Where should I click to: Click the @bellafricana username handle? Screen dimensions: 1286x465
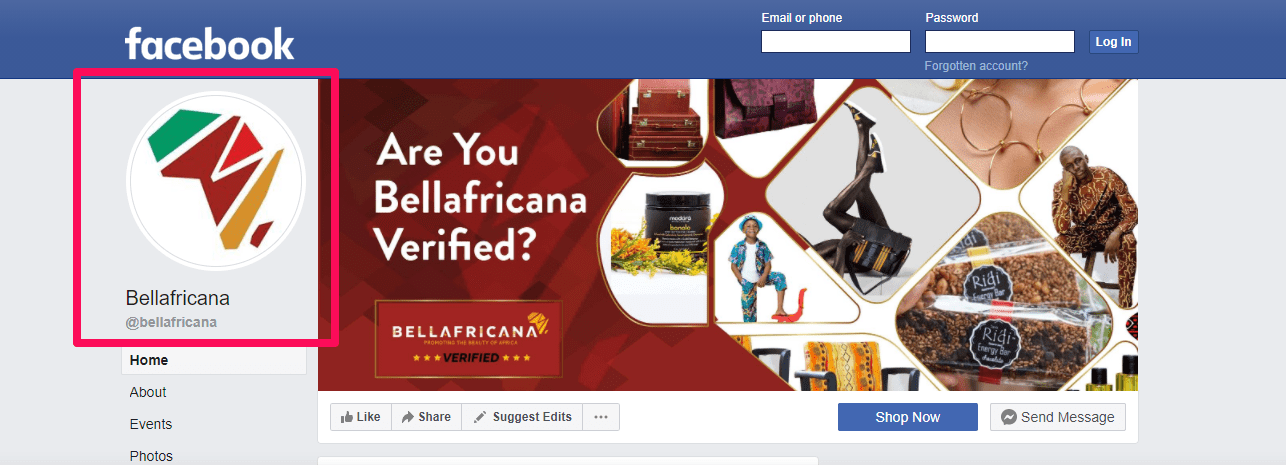171,322
